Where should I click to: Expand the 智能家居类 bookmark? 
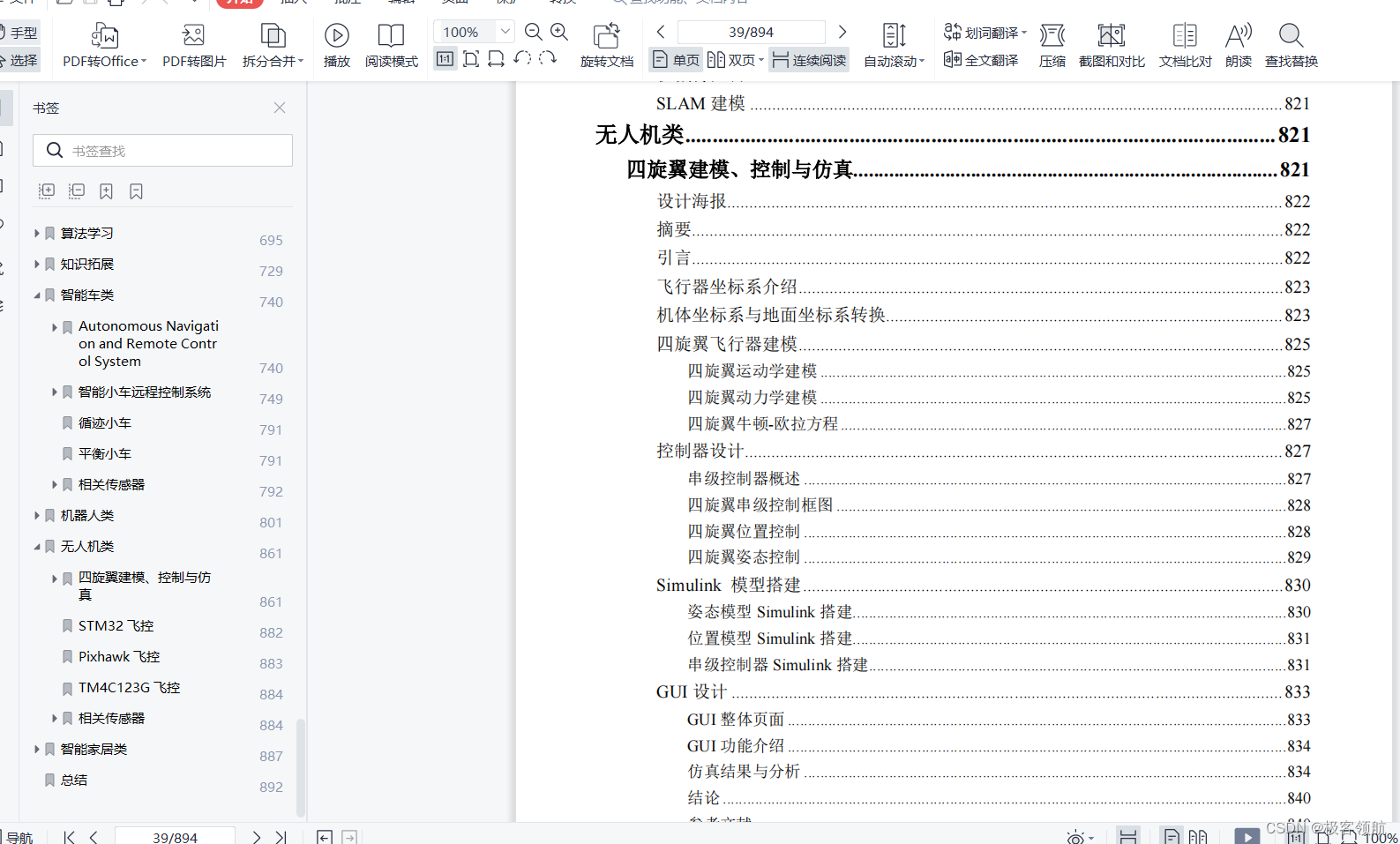pyautogui.click(x=37, y=749)
